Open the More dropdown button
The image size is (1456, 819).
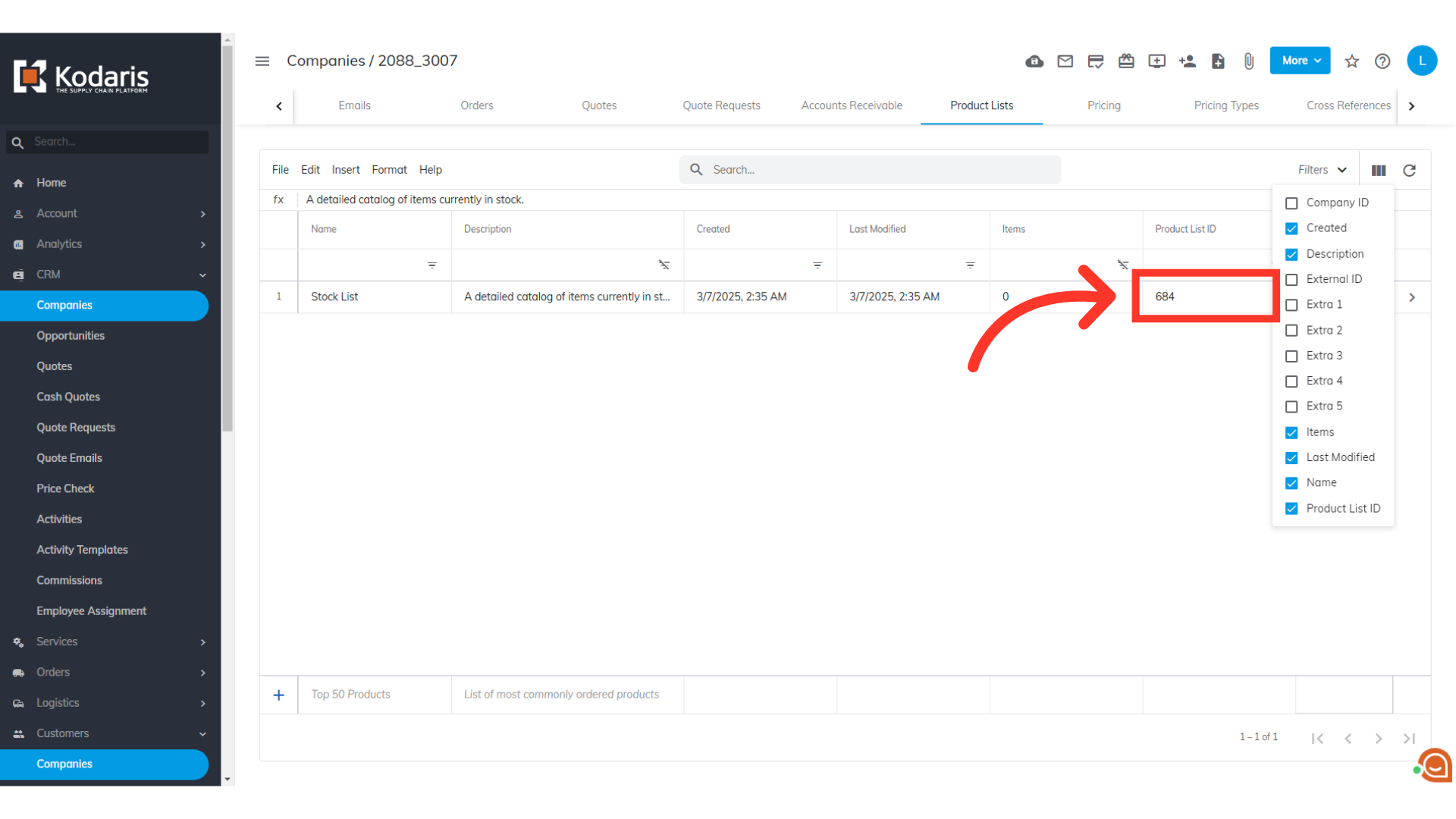1300,61
